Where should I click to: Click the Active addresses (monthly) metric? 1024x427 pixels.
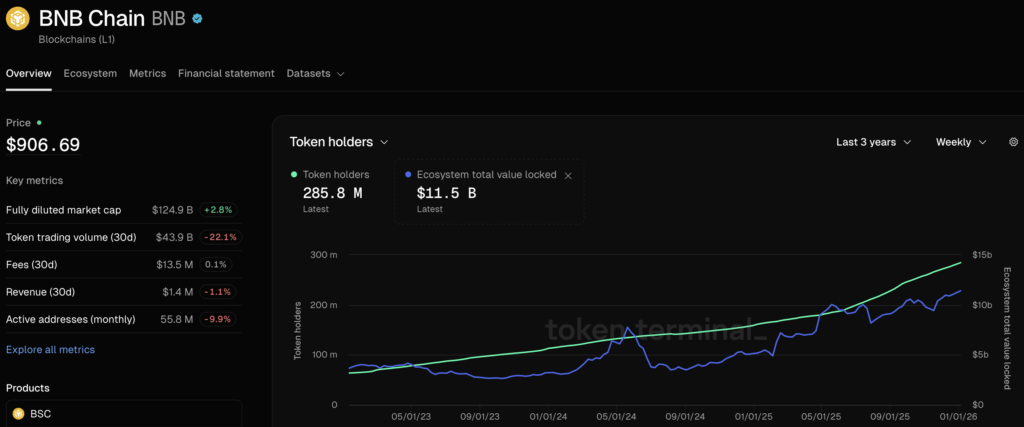pos(72,319)
